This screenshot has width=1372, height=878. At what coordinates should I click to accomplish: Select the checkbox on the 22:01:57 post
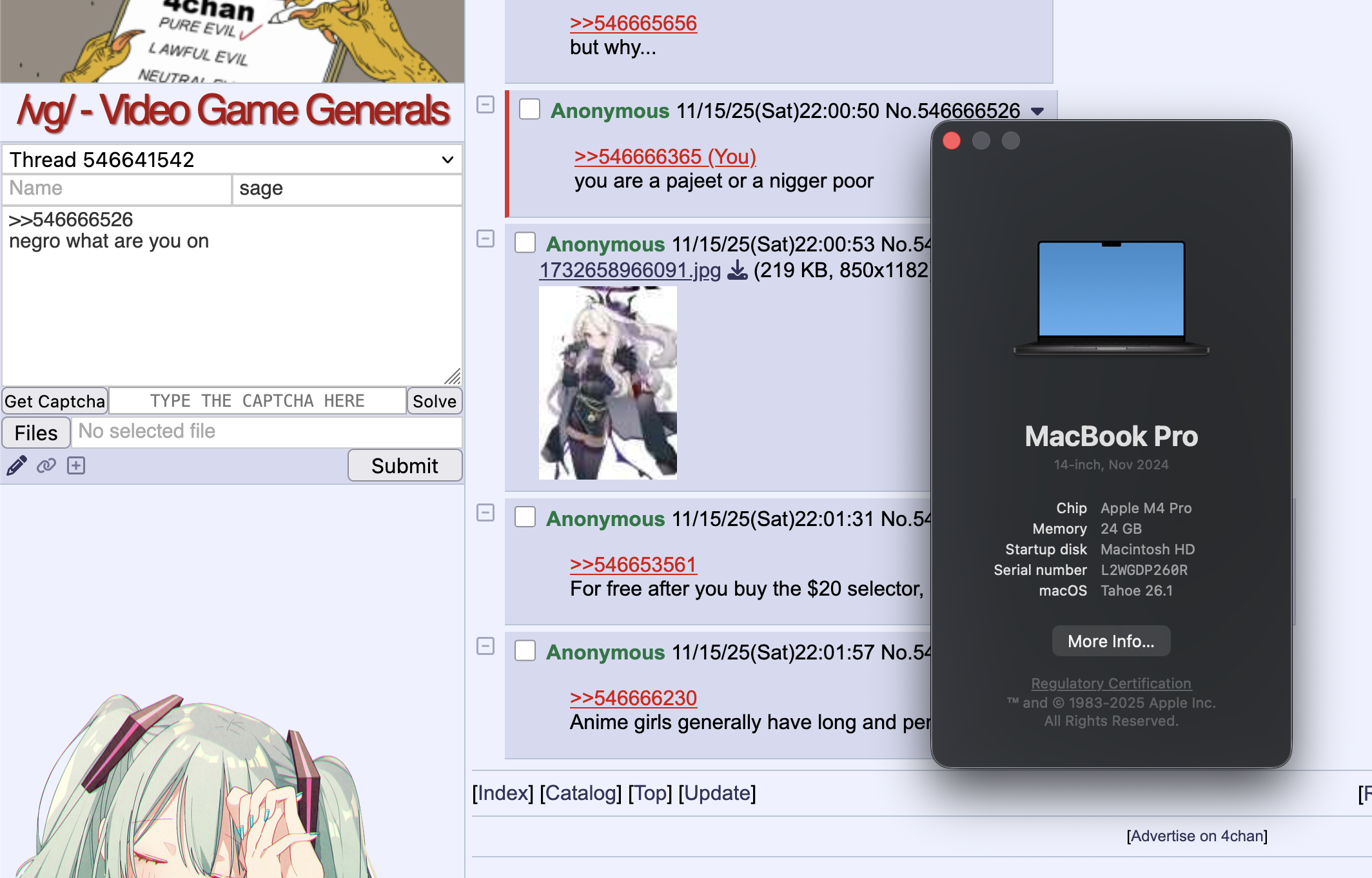(525, 651)
